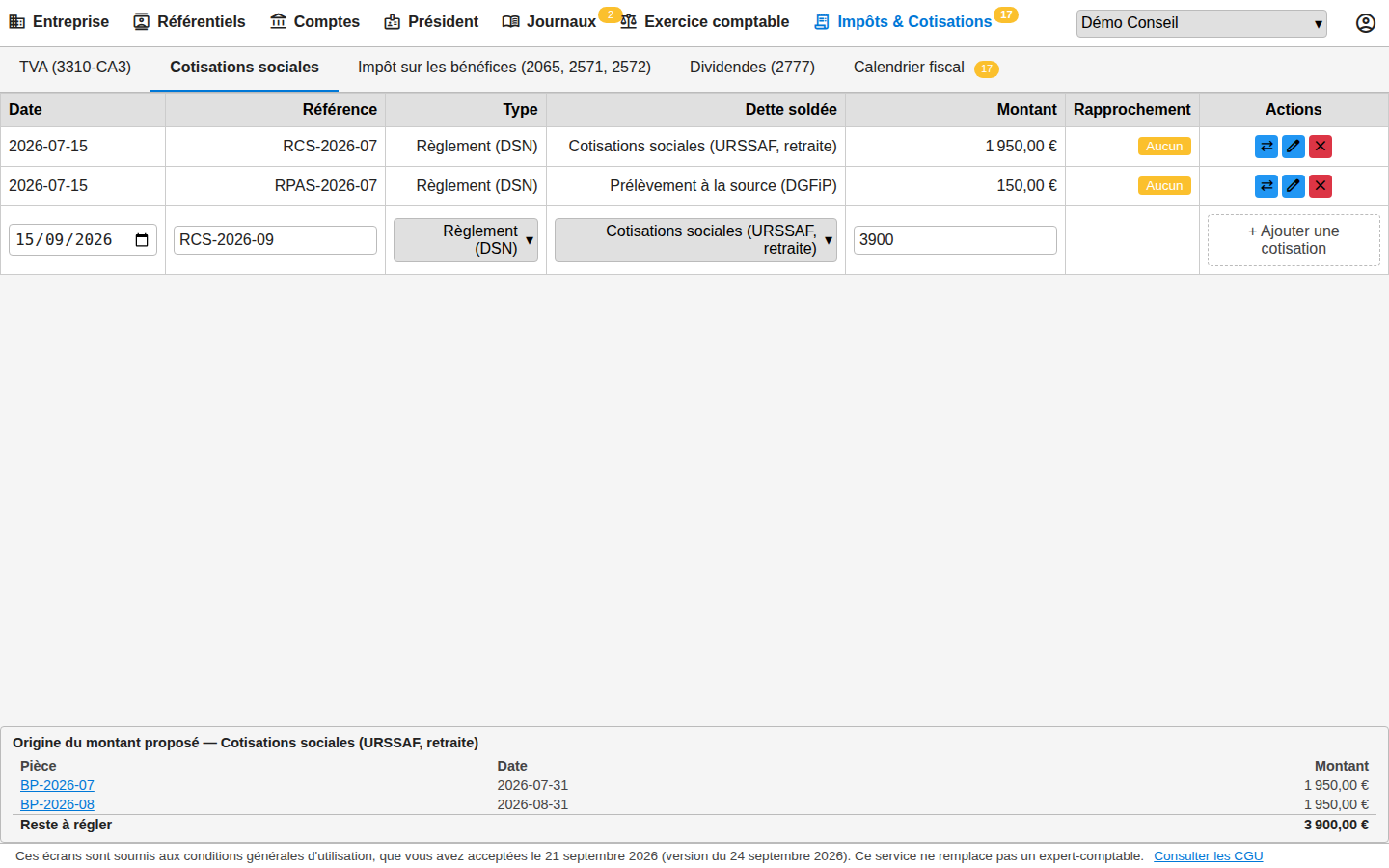Click the reconcile icon for RPAS-2026-07
Screen dimensions: 1389x868
pyautogui.click(x=1266, y=186)
